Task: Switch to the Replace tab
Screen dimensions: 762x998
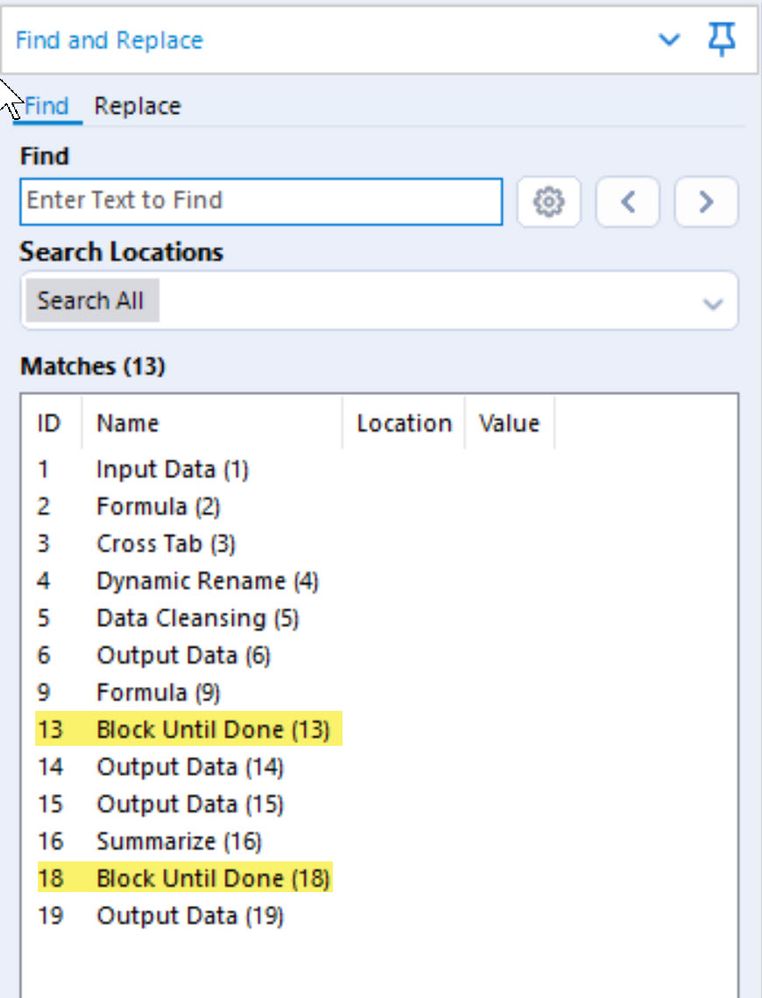Action: 137,106
